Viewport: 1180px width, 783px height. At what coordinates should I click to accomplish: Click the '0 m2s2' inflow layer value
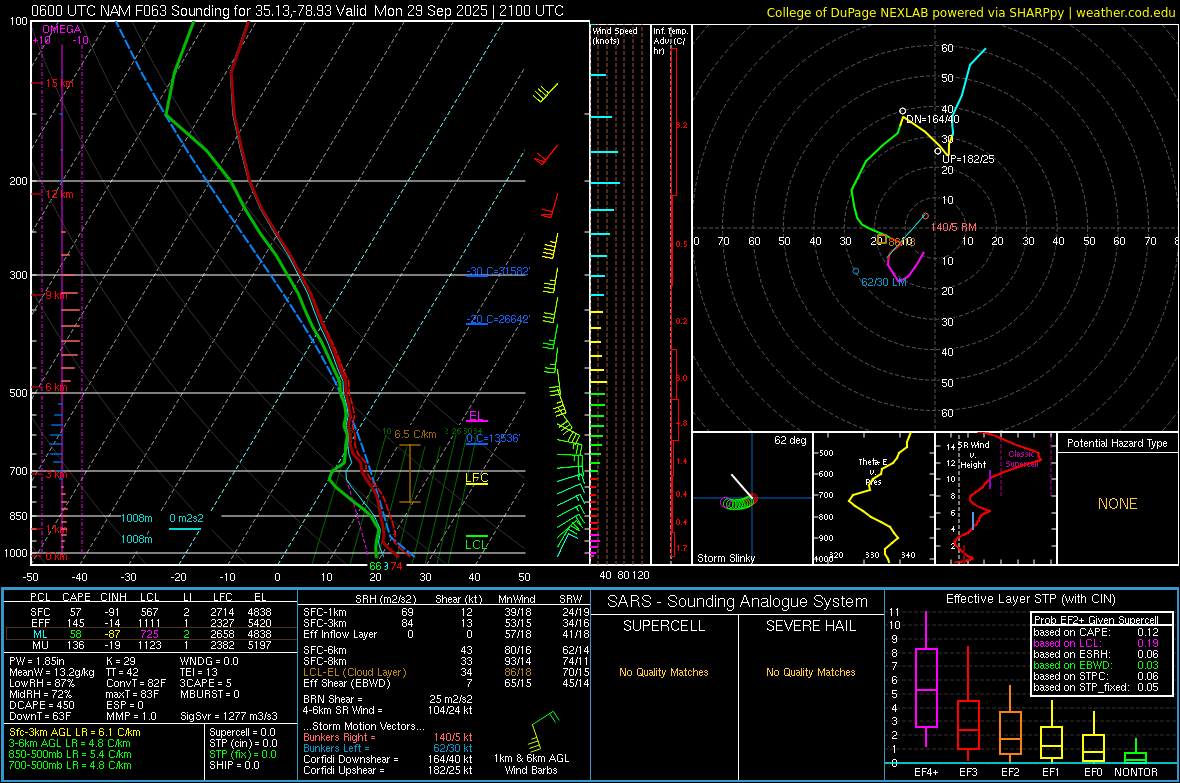pos(186,518)
